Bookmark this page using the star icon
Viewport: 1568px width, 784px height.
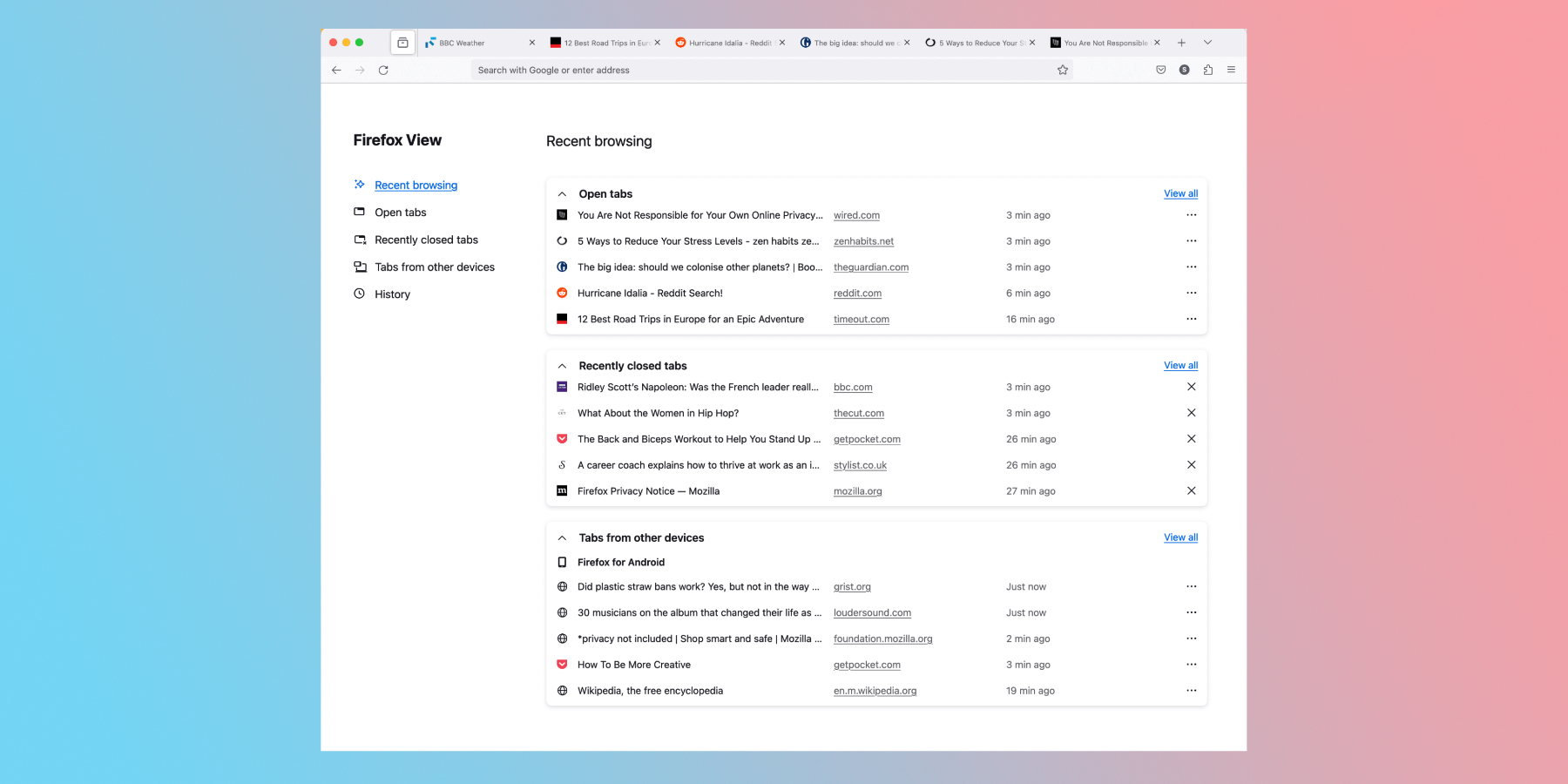1063,71
